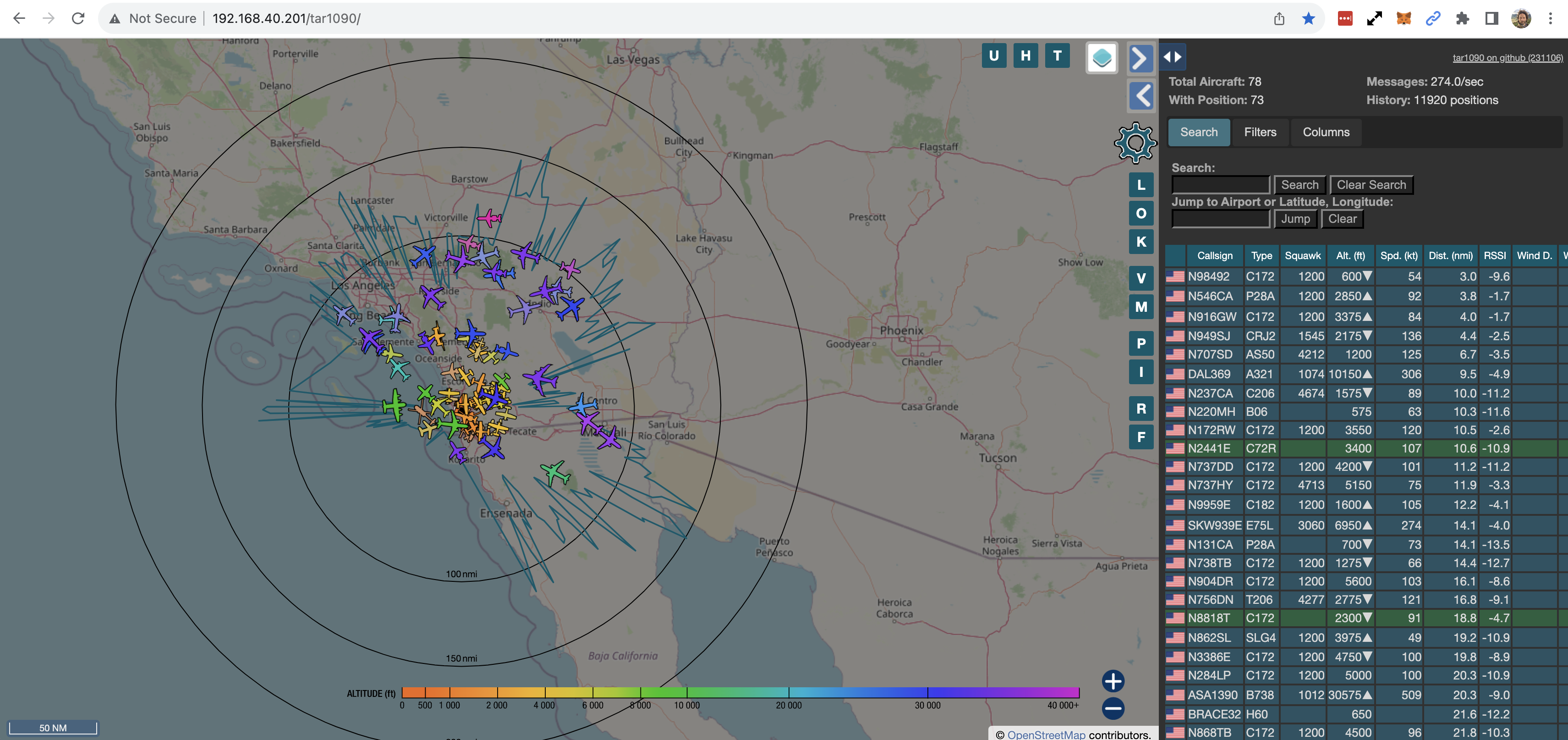Click the altitude color legend bar
The image size is (1568, 740).
(740, 692)
